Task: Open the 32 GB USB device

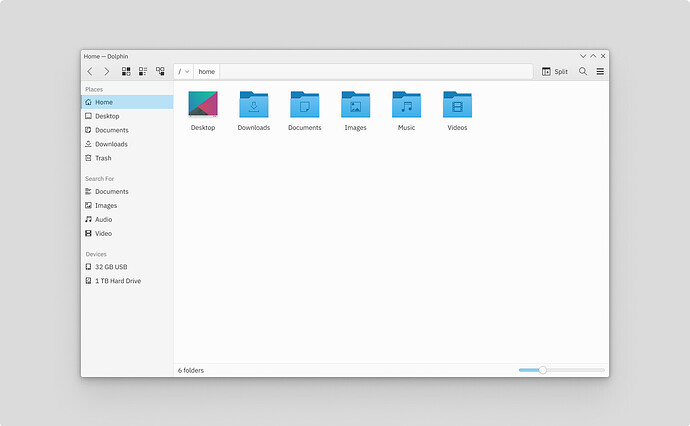Action: click(x=111, y=267)
